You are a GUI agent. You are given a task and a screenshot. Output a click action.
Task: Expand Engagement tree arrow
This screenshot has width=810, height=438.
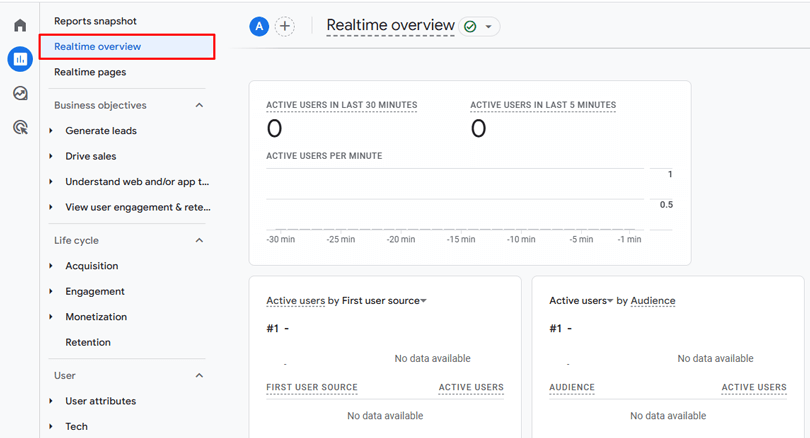click(x=51, y=291)
